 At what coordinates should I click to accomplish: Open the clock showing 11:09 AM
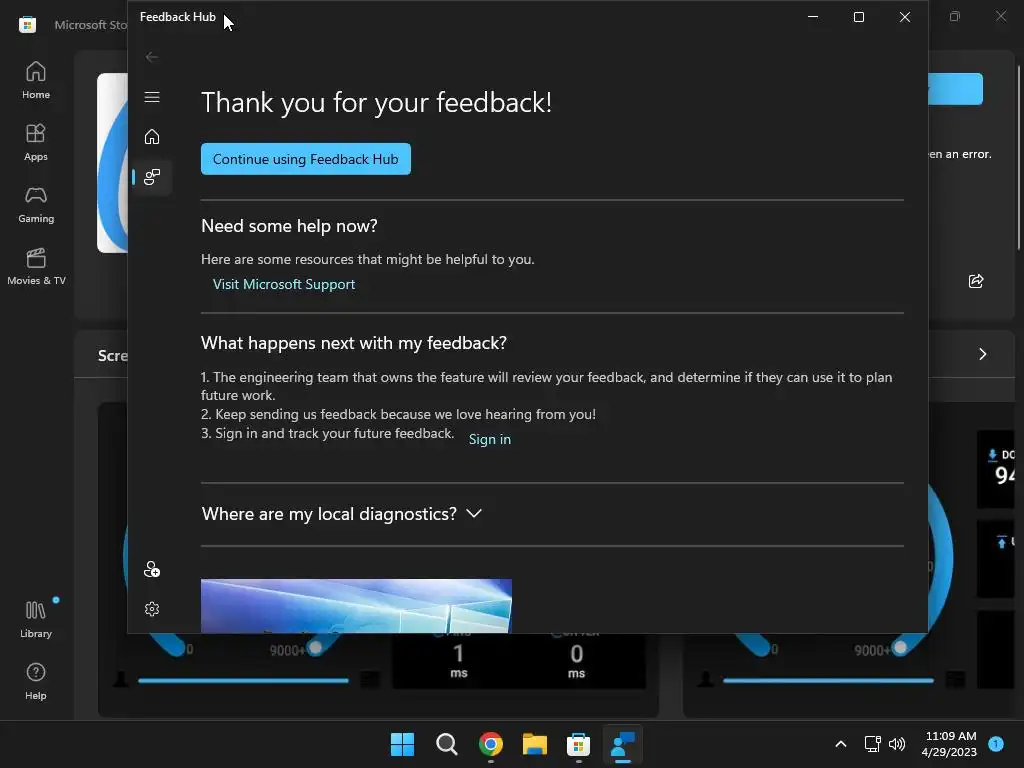pos(949,744)
